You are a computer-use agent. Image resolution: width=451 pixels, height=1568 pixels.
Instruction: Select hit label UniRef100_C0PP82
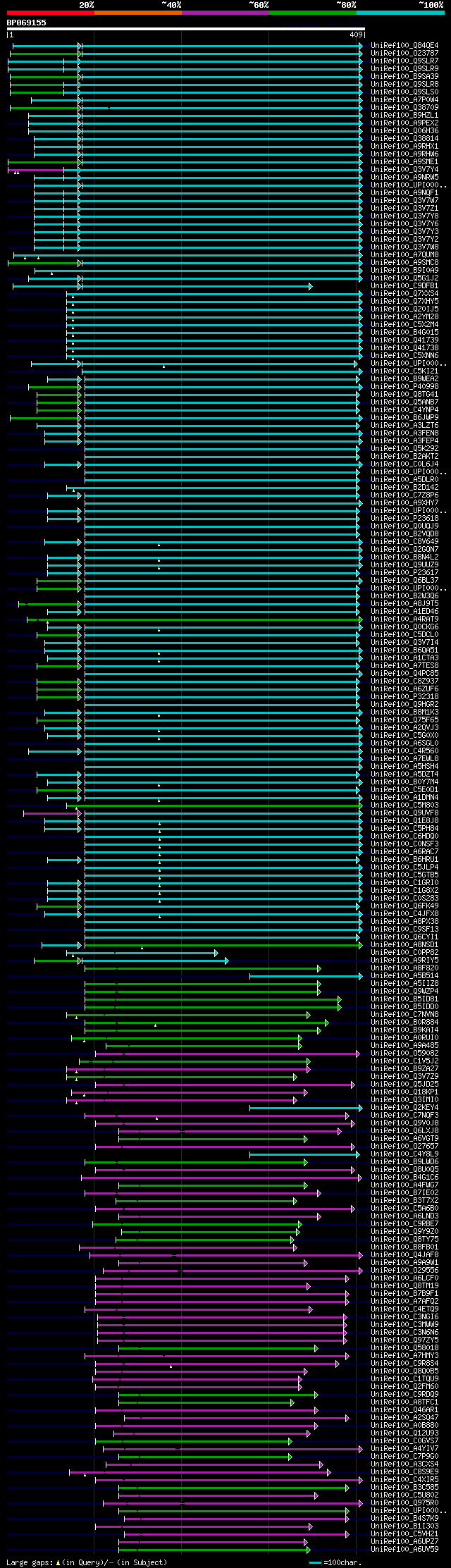click(x=404, y=953)
